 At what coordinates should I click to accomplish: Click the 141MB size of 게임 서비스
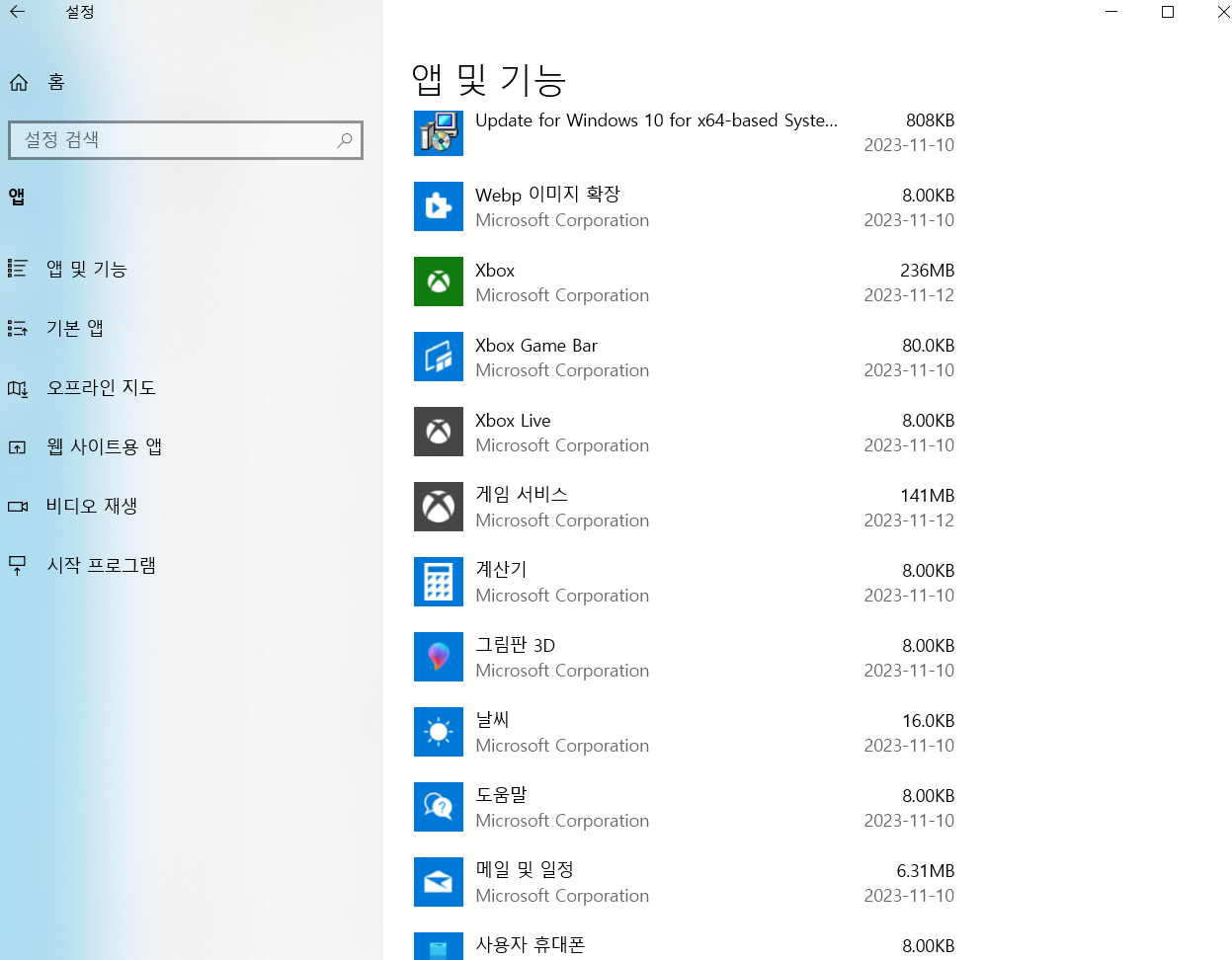click(927, 496)
